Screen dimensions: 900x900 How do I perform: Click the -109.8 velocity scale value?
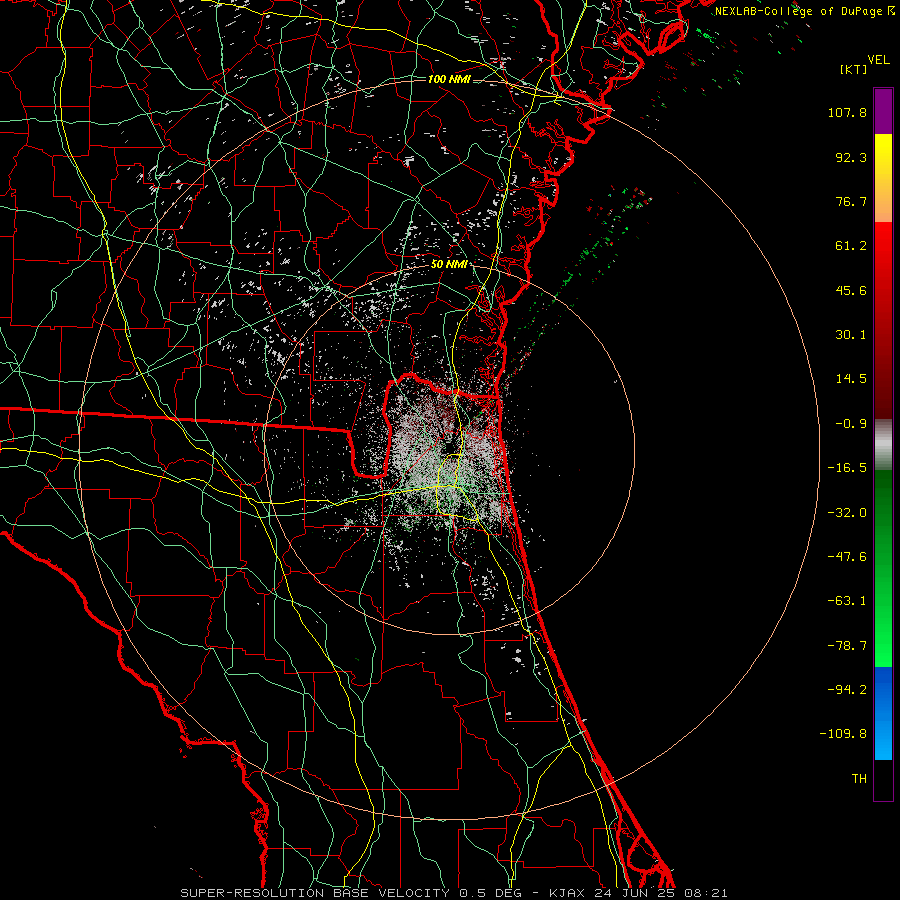click(843, 734)
